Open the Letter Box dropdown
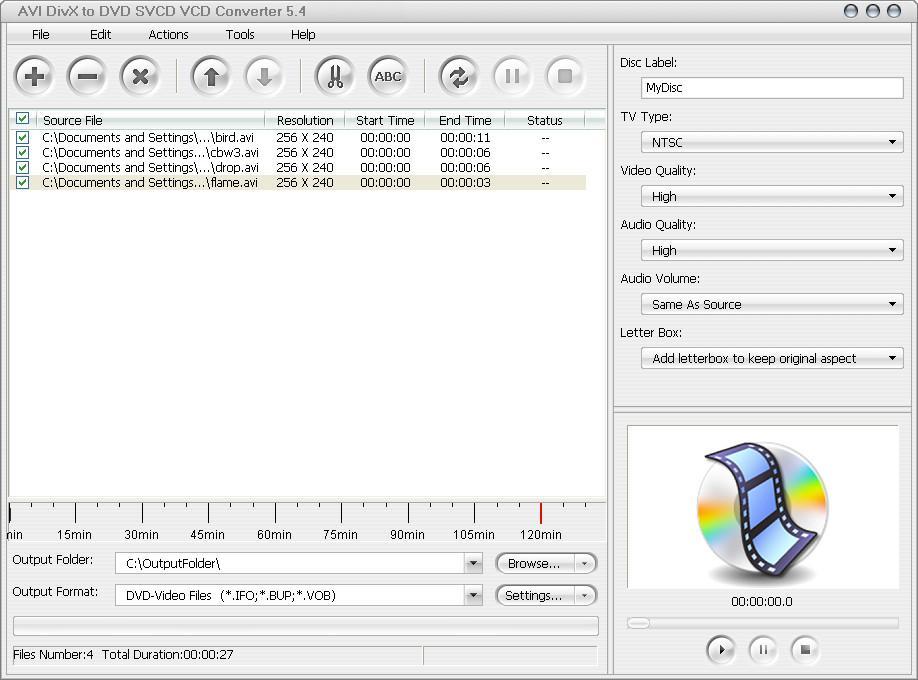The width and height of the screenshot is (918, 680). 772,358
